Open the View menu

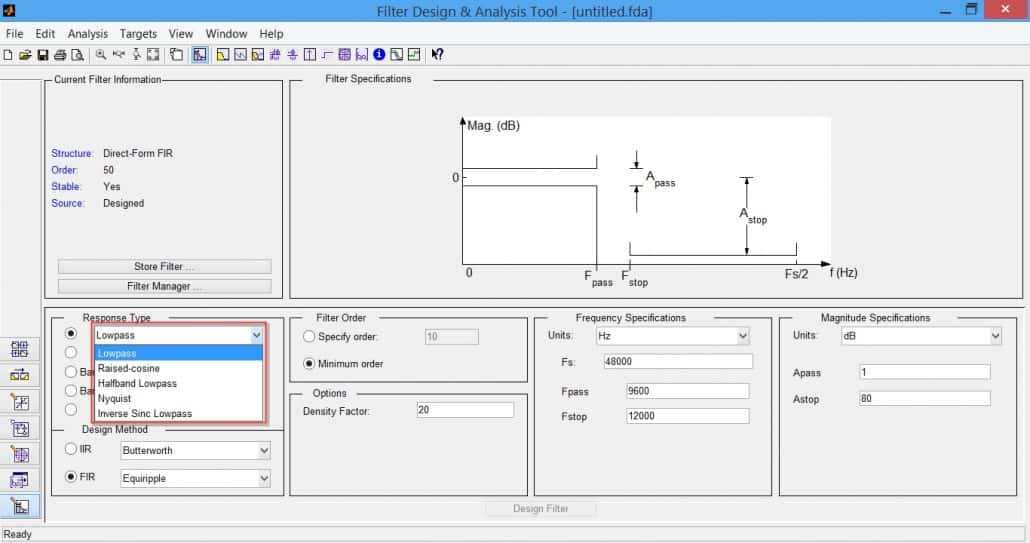tap(181, 33)
